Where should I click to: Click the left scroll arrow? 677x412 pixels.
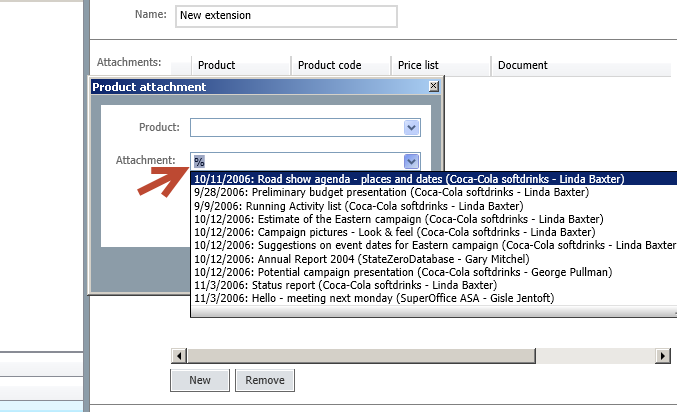click(x=179, y=356)
